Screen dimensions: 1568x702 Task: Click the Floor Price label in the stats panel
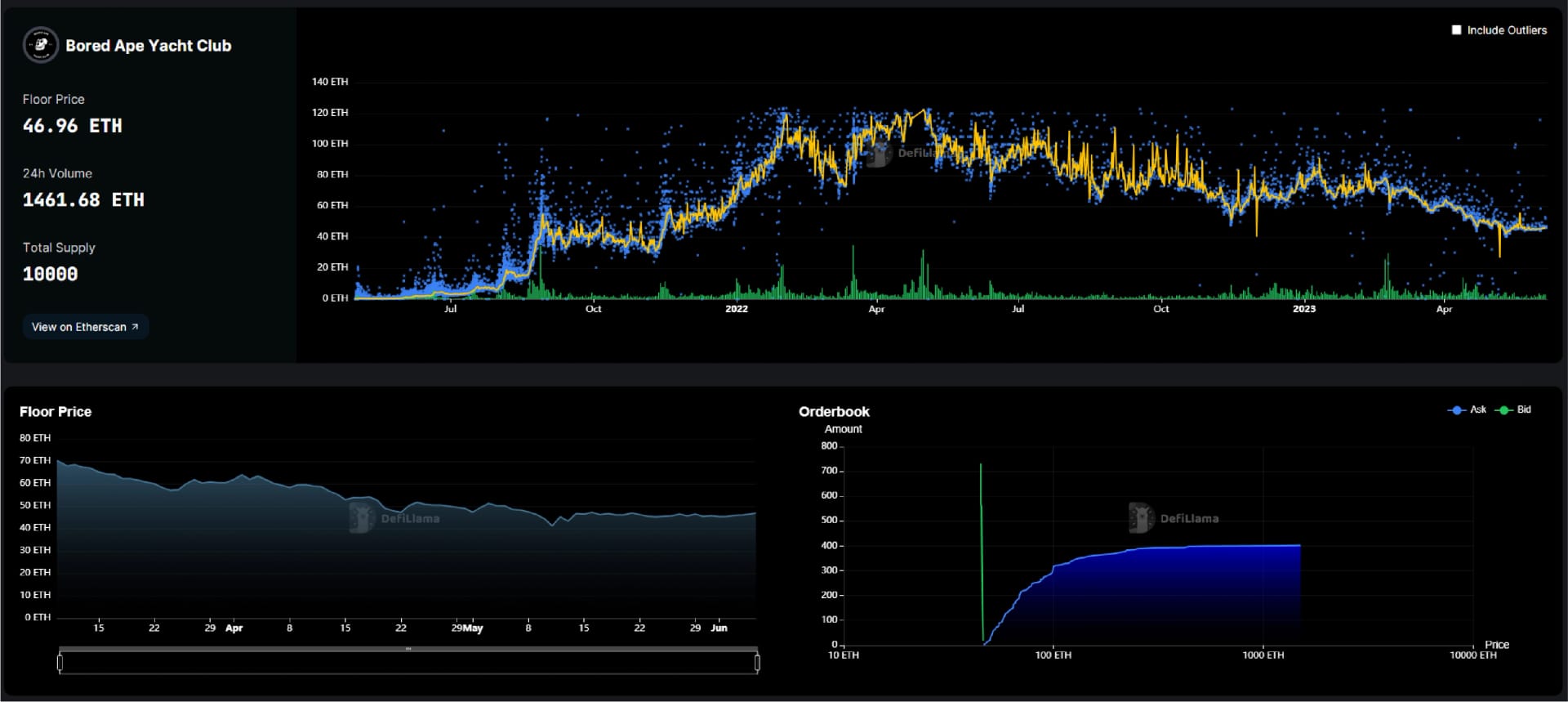[x=54, y=99]
